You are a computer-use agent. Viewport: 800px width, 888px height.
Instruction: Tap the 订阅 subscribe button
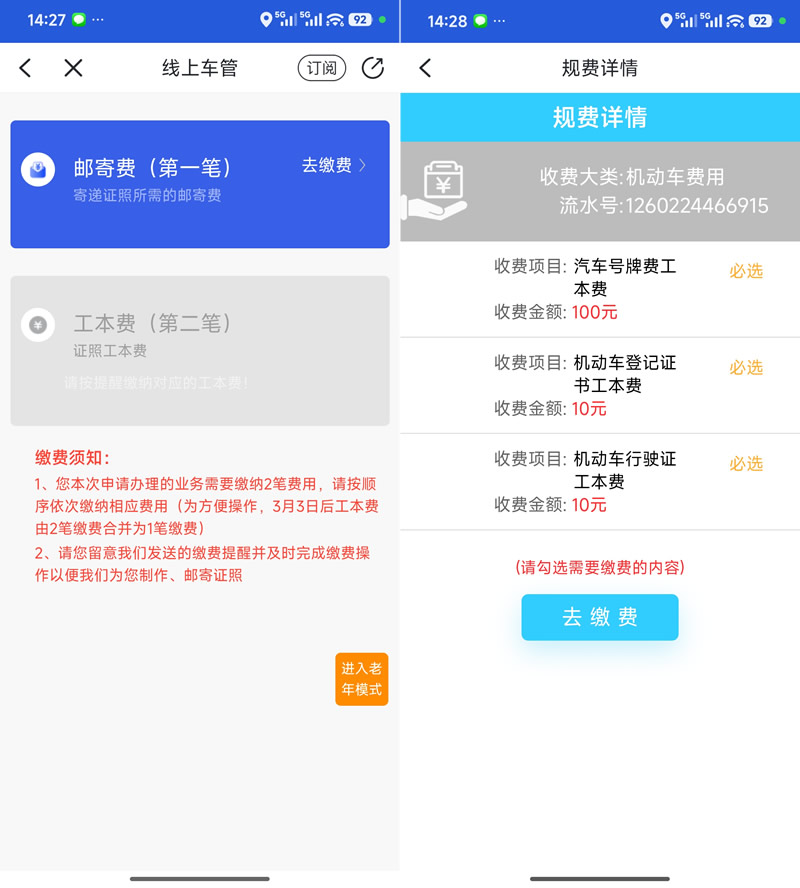point(322,68)
